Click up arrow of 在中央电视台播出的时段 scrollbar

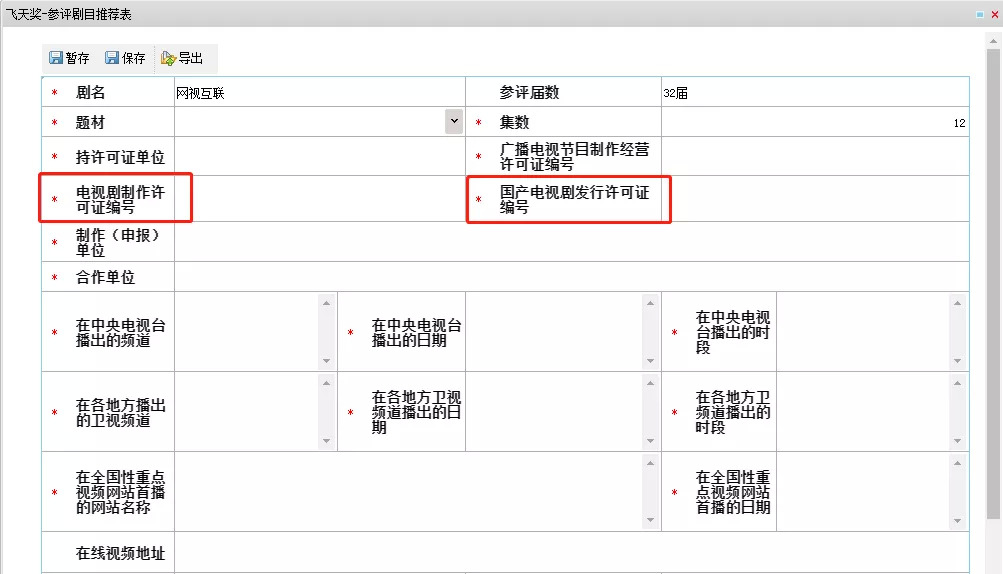(958, 303)
